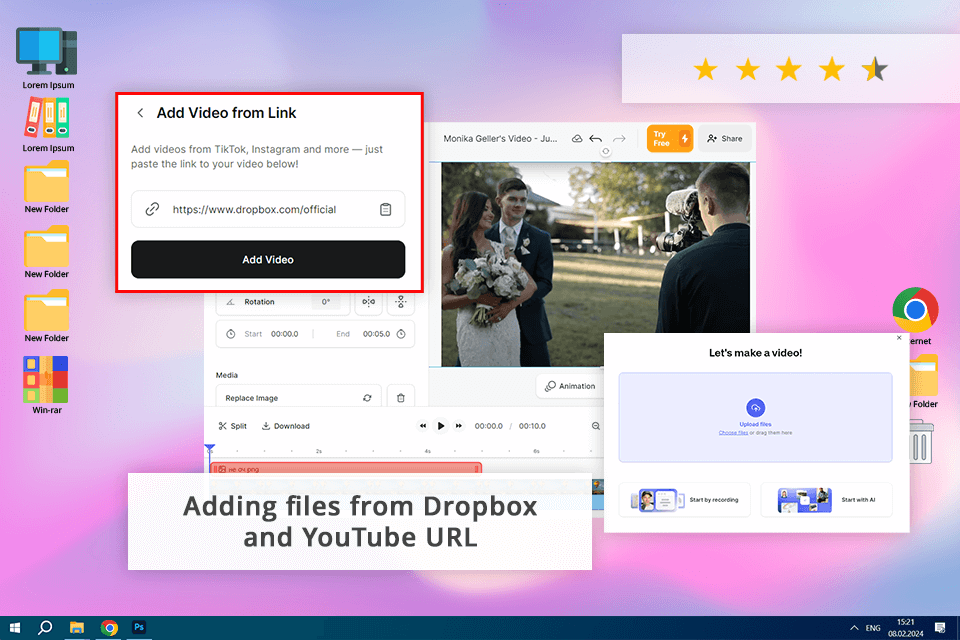Open the first New Folder desktop icon
960x640 pixels.
pyautogui.click(x=47, y=187)
